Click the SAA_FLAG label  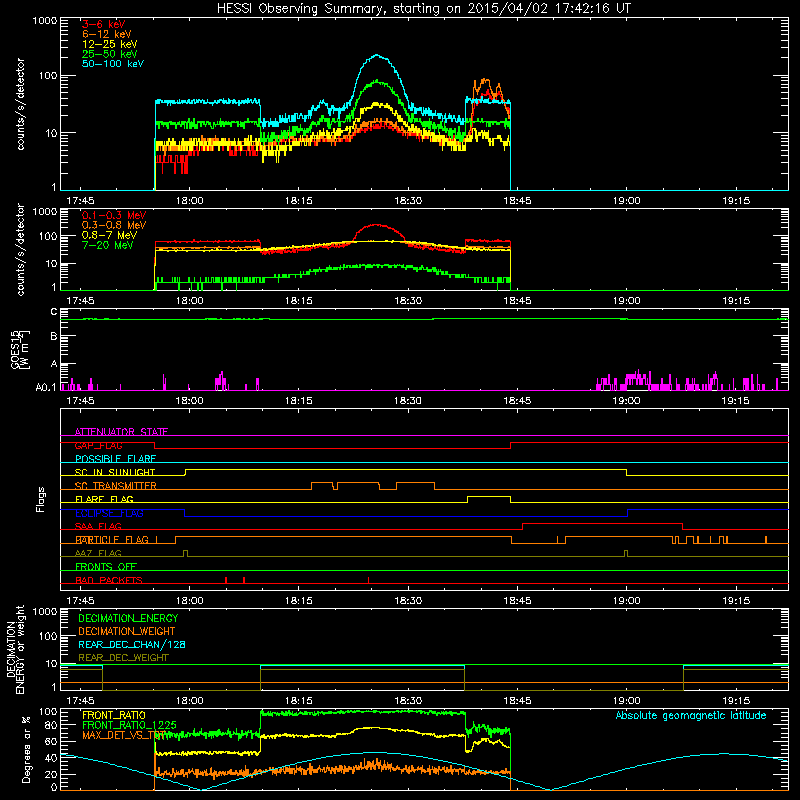click(x=98, y=526)
